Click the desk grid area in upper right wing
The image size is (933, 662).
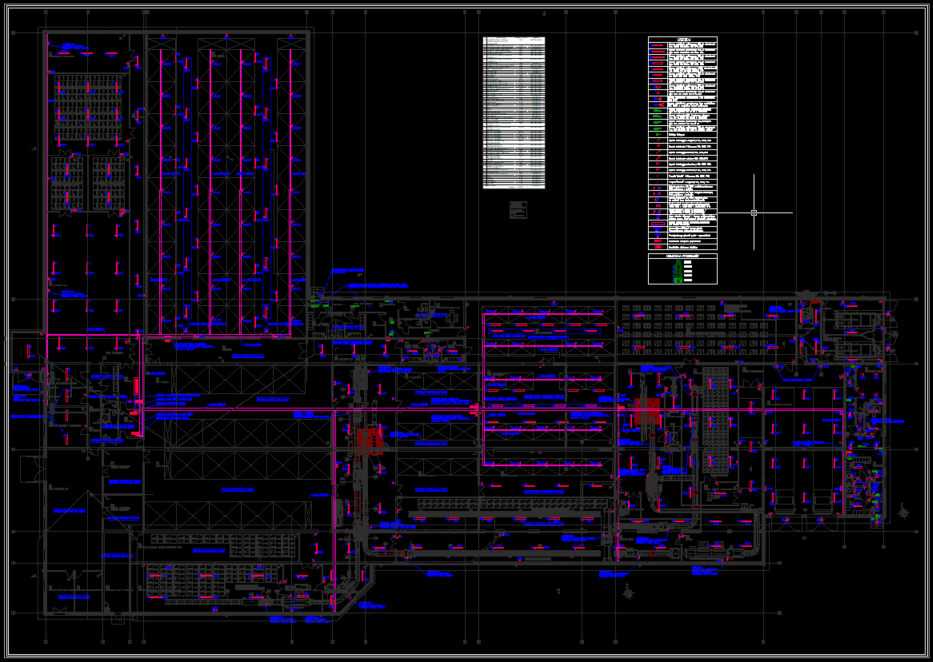[690, 325]
